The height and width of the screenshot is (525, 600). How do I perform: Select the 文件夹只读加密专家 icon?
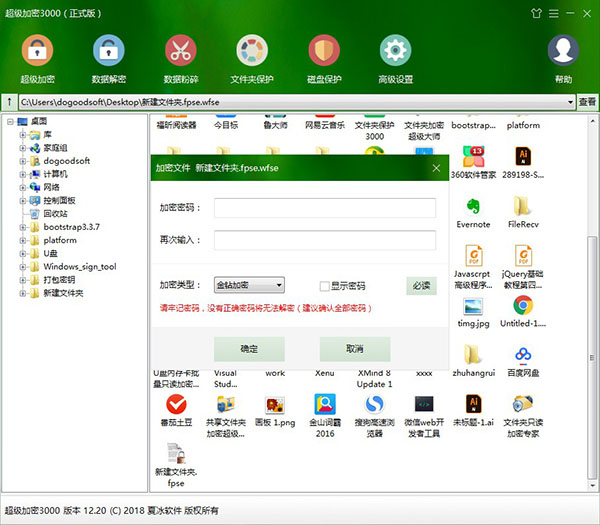coord(523,416)
